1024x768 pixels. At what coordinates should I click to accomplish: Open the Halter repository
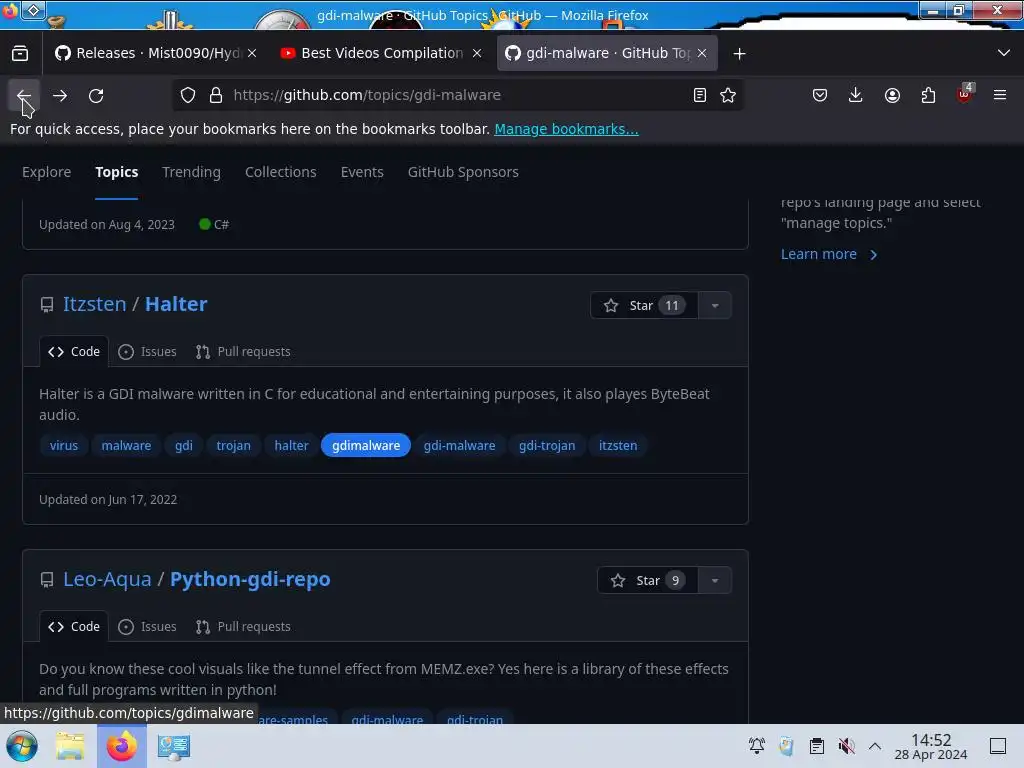(176, 304)
